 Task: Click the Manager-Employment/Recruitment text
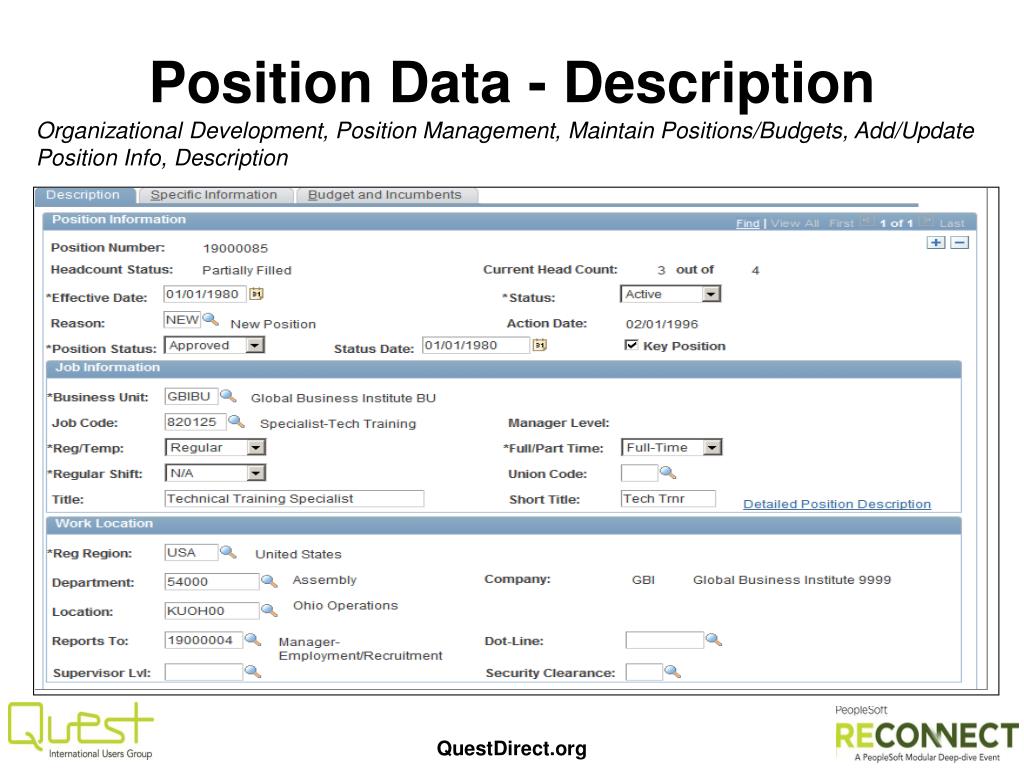tap(360, 648)
